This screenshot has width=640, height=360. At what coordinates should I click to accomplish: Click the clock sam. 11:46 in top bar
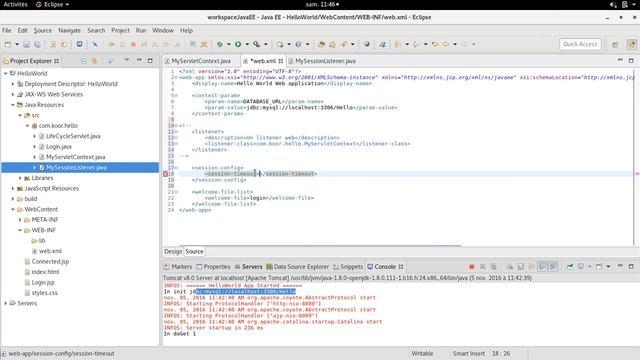pyautogui.click(x=322, y=4)
